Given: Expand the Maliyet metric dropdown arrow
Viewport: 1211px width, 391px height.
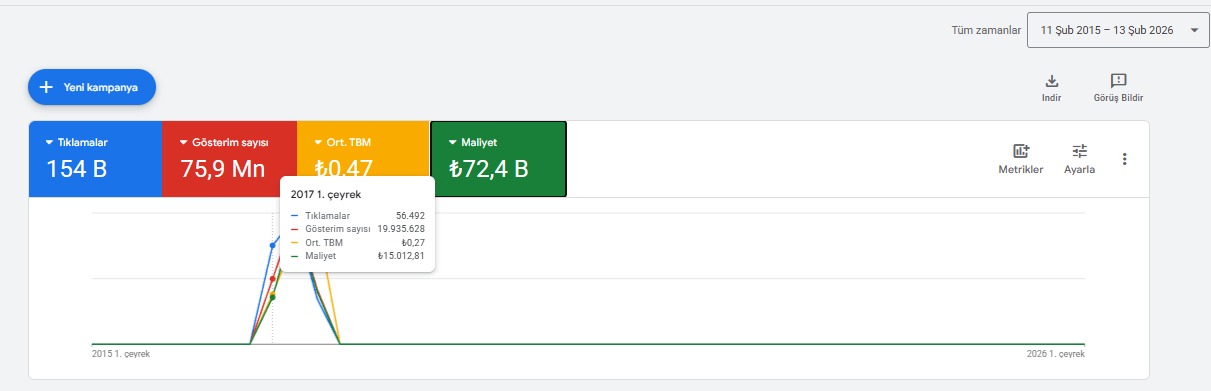Looking at the screenshot, I should 452,142.
